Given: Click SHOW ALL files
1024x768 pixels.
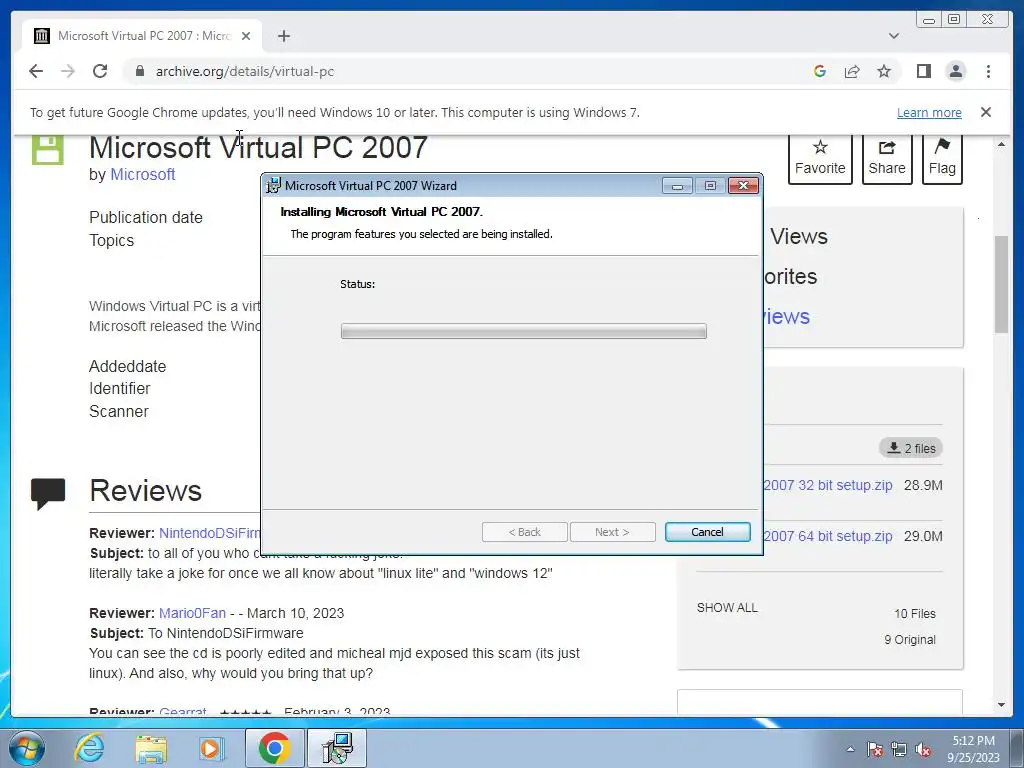Looking at the screenshot, I should tap(727, 607).
